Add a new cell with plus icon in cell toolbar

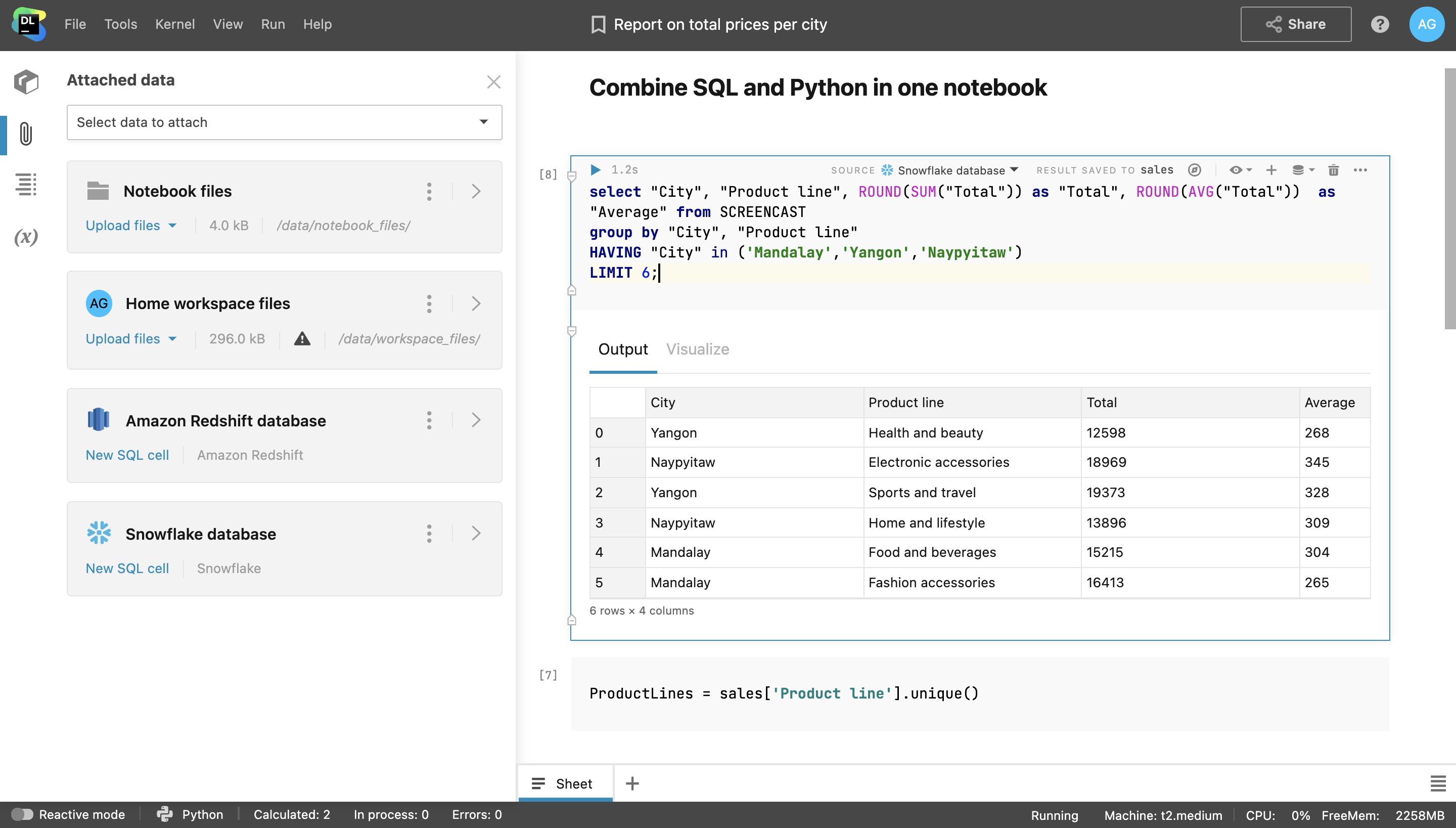tap(1271, 170)
